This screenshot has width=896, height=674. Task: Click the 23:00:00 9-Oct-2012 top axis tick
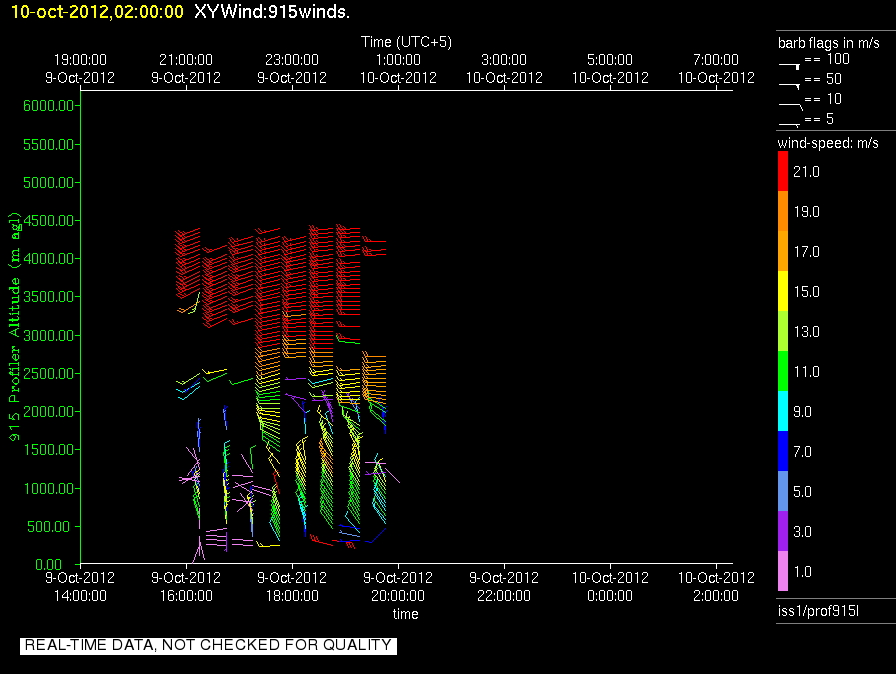pyautogui.click(x=291, y=69)
